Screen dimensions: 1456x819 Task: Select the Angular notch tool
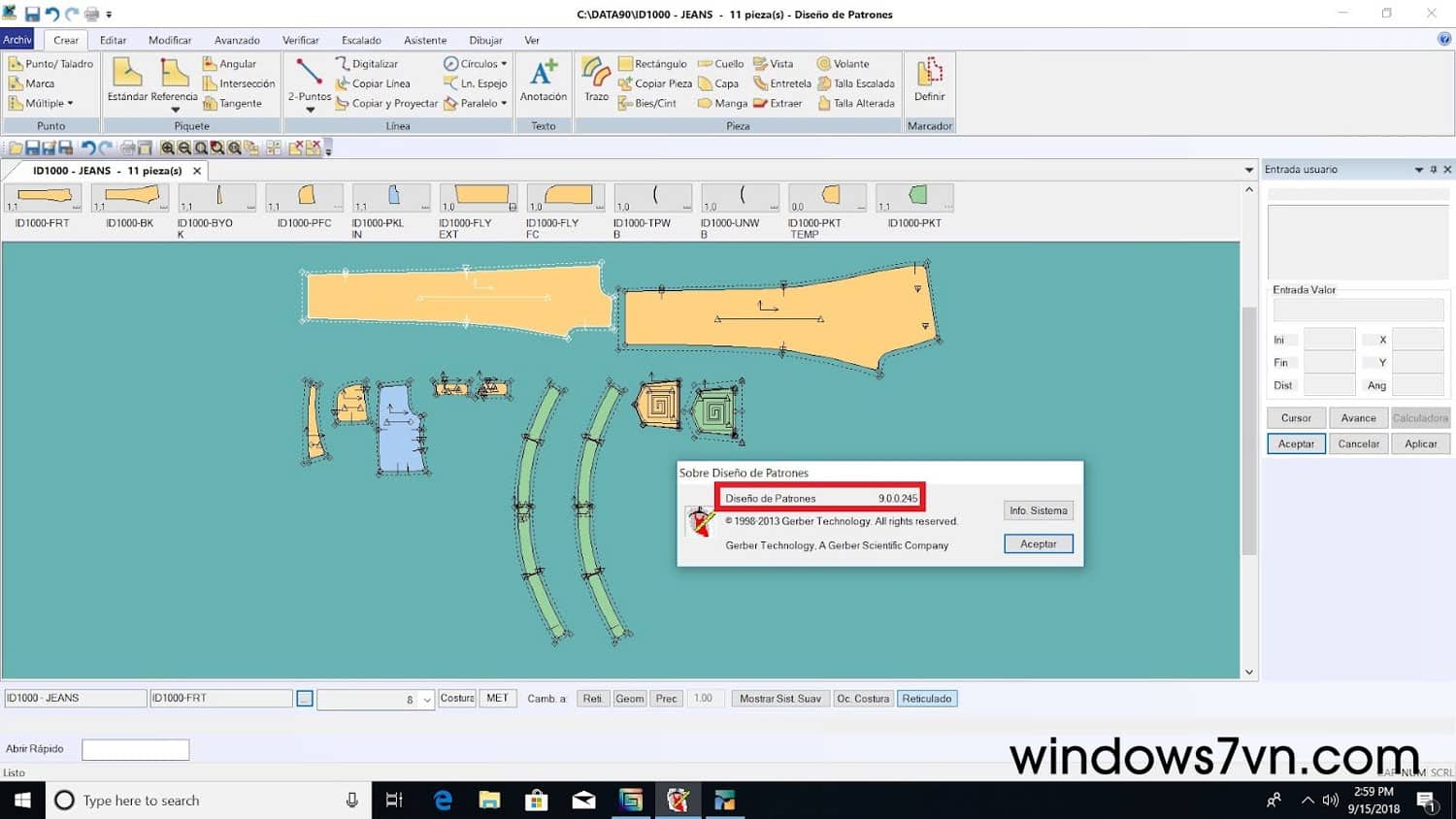tap(230, 63)
